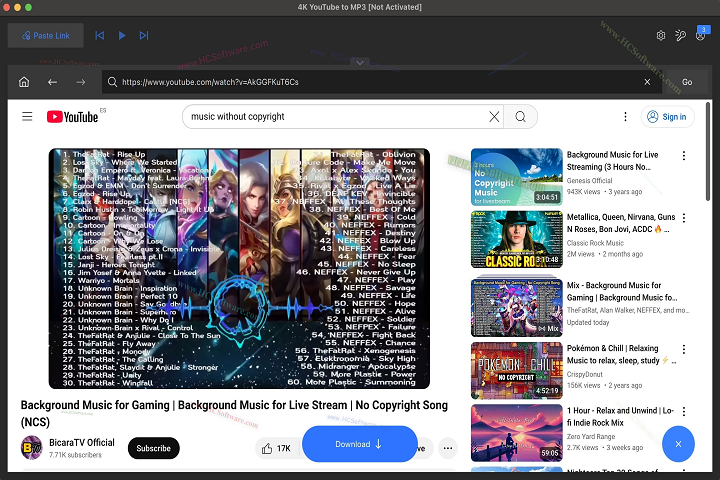This screenshot has width=720, height=480.
Task: Click the Go button
Action: click(687, 82)
